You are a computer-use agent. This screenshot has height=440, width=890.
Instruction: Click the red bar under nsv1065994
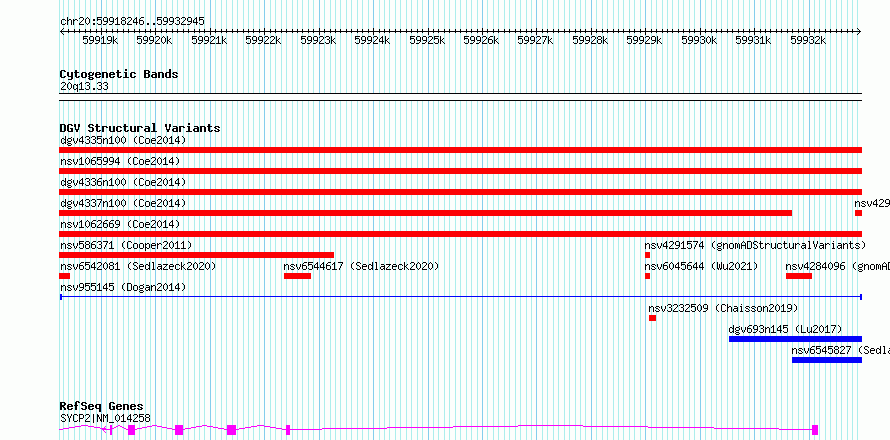tap(461, 171)
